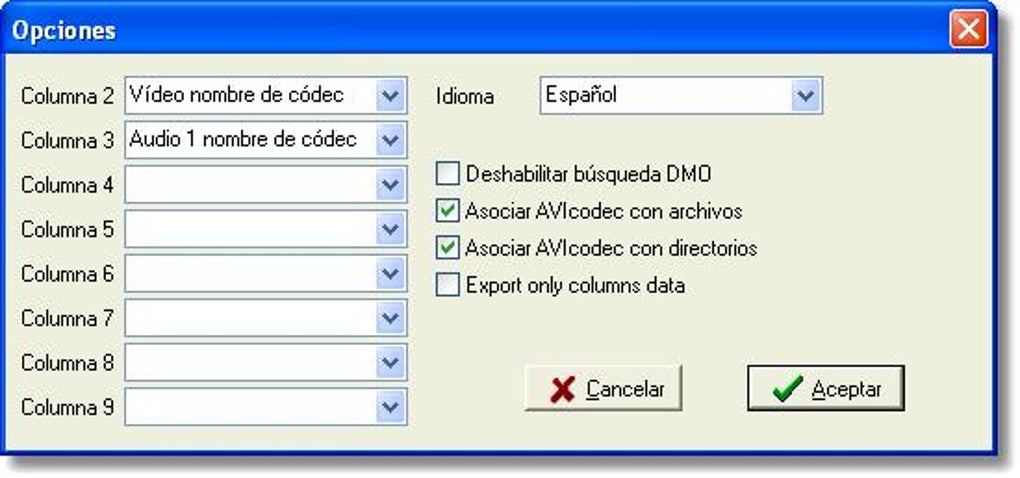The image size is (1020, 478).
Task: Expand the Columna 6 dropdown arrow
Action: tap(390, 274)
